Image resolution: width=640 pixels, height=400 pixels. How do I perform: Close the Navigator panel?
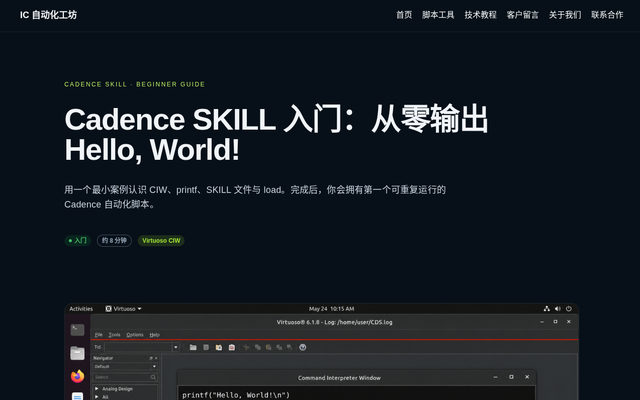click(156, 358)
